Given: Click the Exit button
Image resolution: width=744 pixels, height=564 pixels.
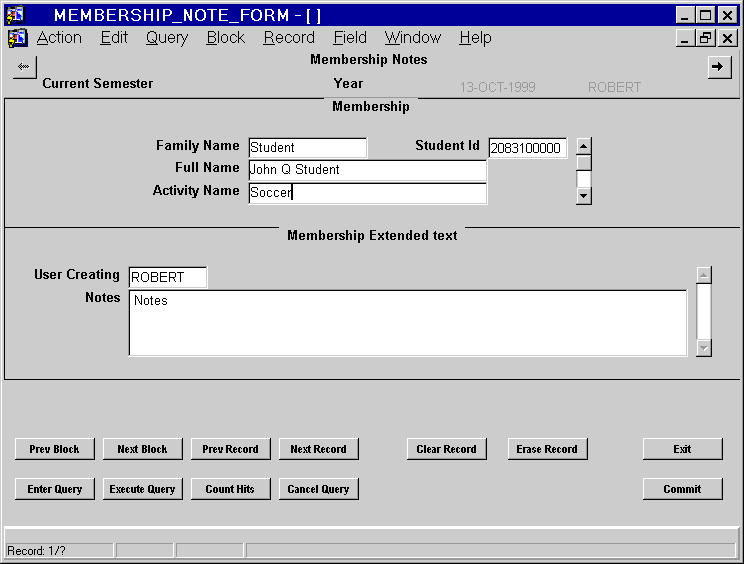Looking at the screenshot, I should [x=682, y=449].
